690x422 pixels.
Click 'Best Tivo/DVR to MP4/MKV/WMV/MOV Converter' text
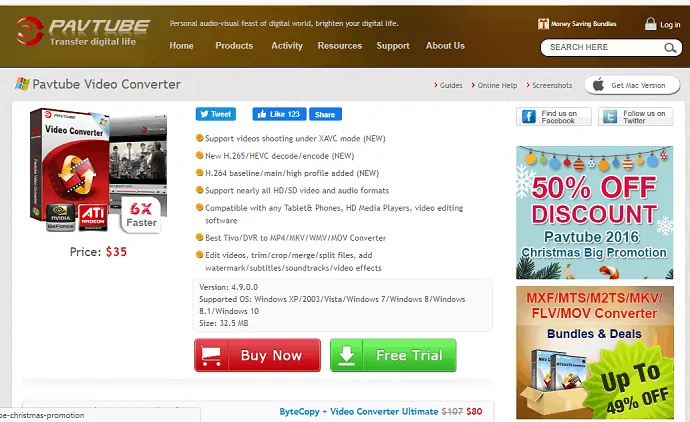(x=295, y=238)
